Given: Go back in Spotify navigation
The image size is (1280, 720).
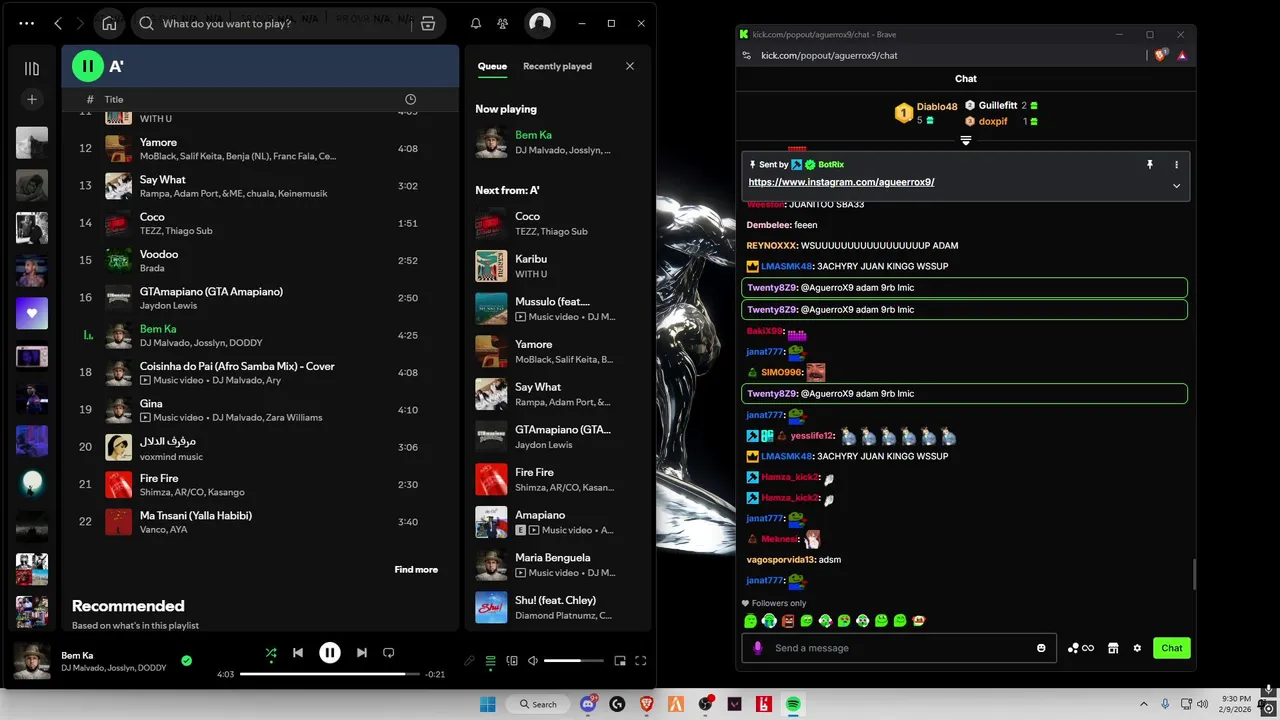Looking at the screenshot, I should [x=58, y=23].
